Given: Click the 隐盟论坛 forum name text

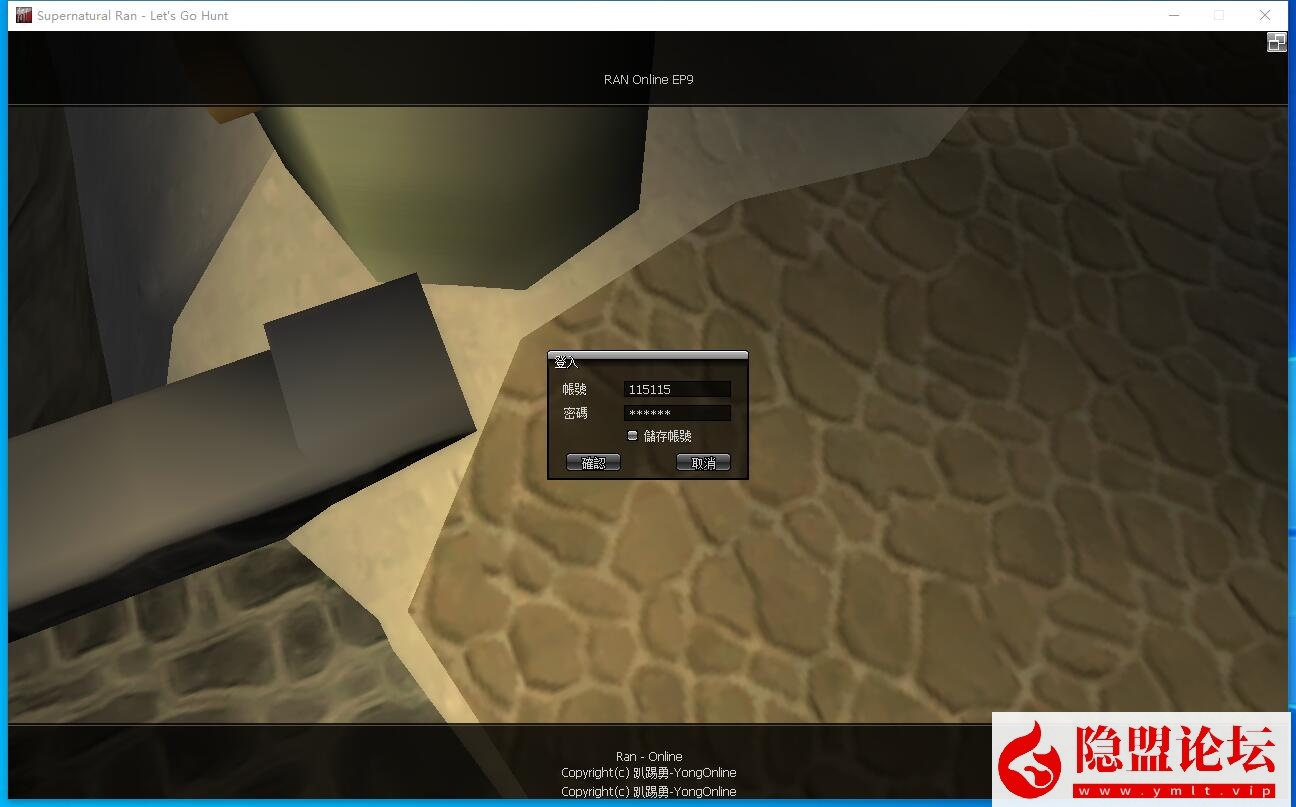Looking at the screenshot, I should tap(1175, 750).
